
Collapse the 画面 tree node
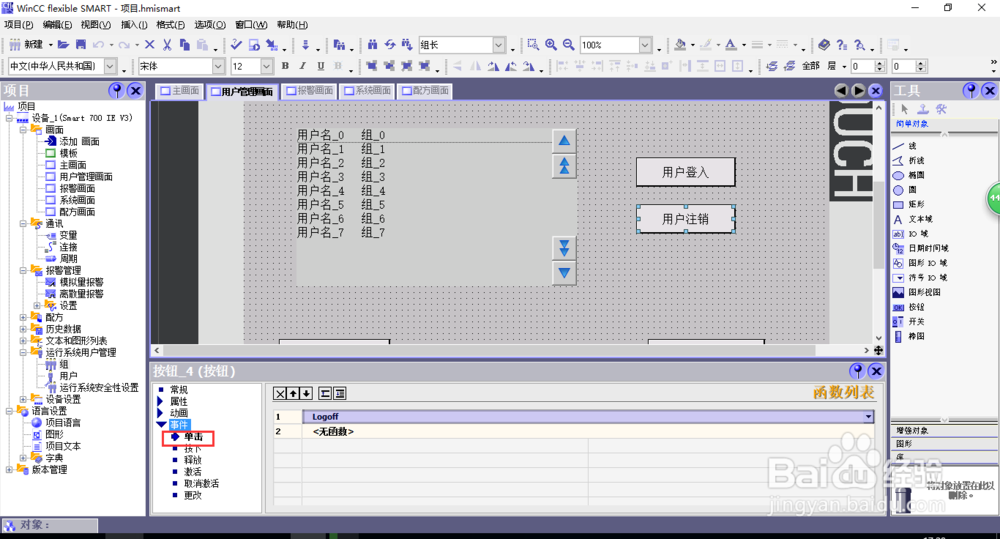(x=24, y=129)
